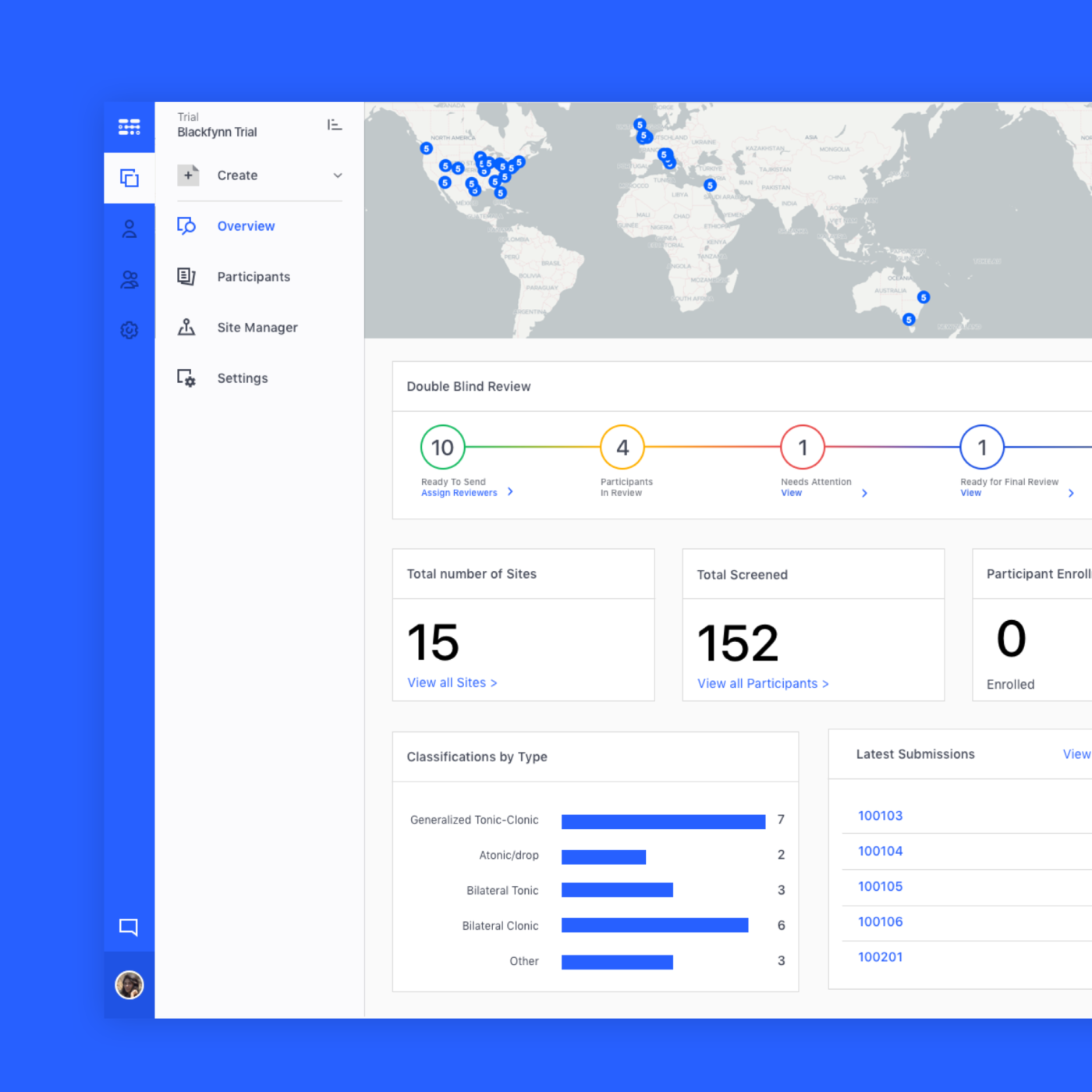Click the Classifications by Type heading
The image size is (1092, 1092).
click(477, 757)
